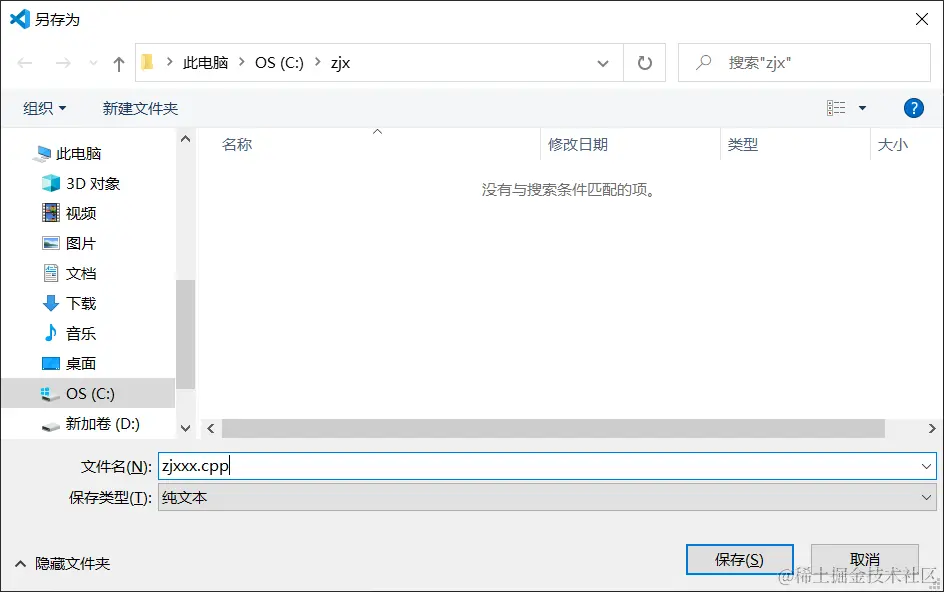Click the Visual Studio Code title bar icon

point(17,18)
